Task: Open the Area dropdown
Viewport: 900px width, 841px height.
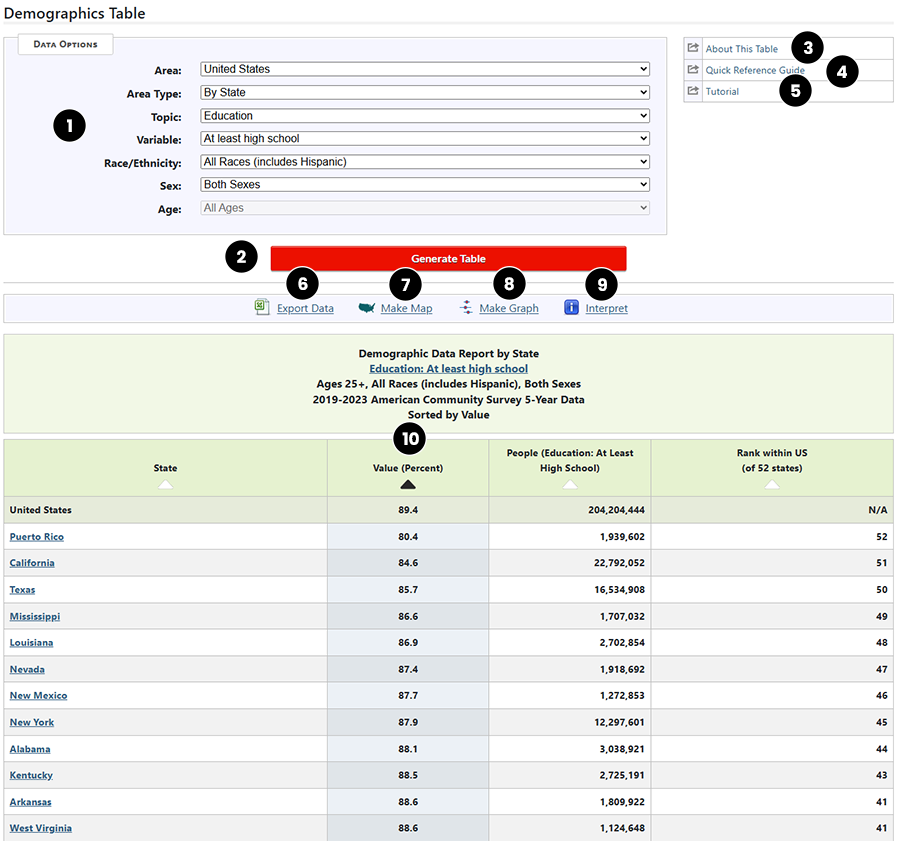Action: point(425,69)
